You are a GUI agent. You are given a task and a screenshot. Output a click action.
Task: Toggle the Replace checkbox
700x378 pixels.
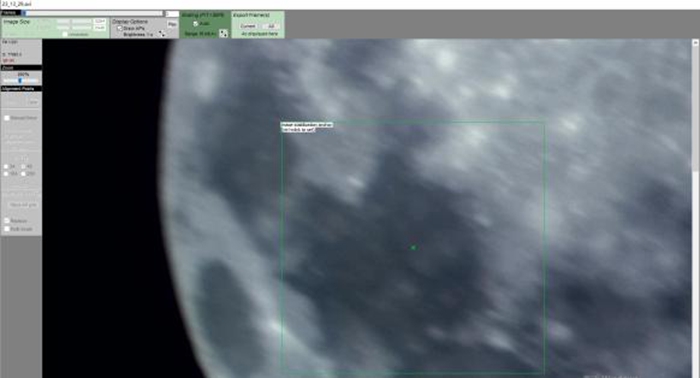(x=7, y=220)
